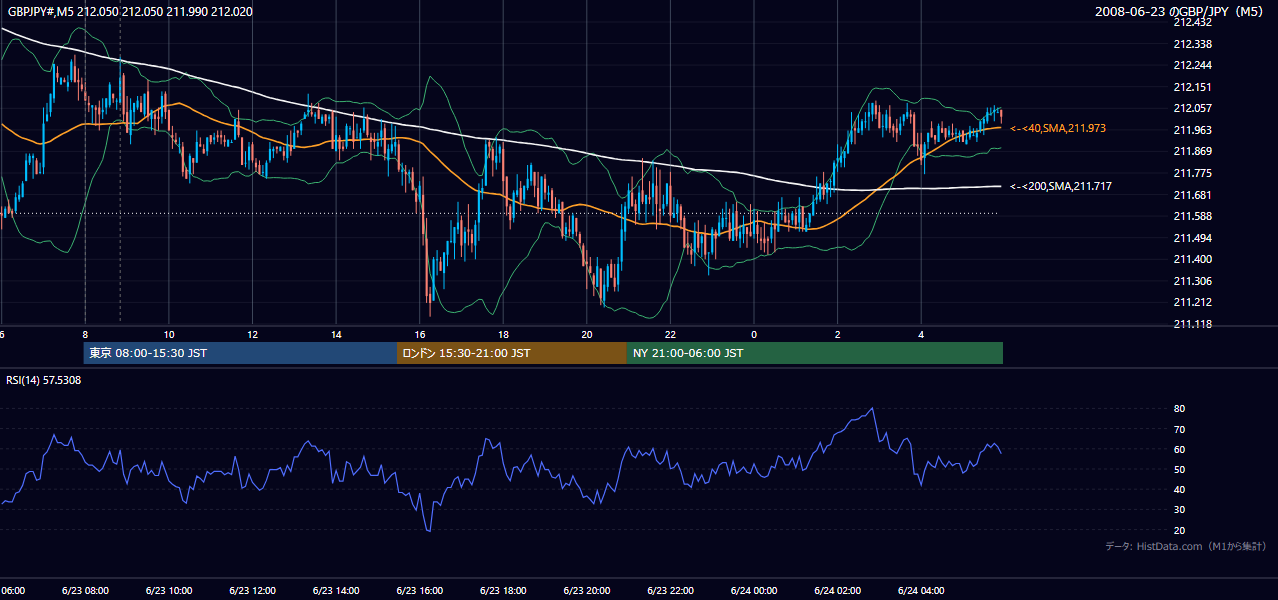
Task: Click the hour 18 tick on price chart axis
Action: pyautogui.click(x=504, y=334)
